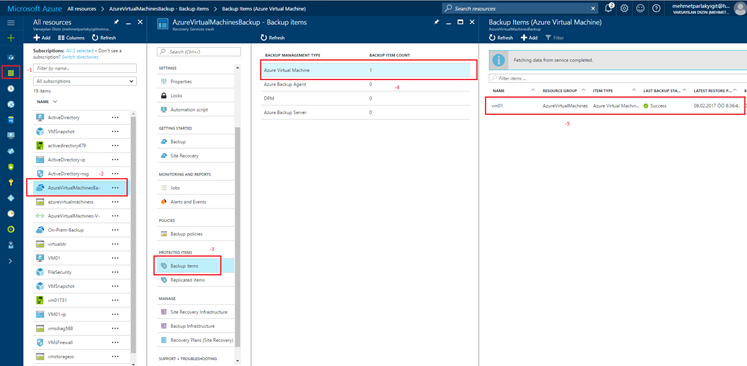Toggle NAME column sort chevron in All resources
Image resolution: width=747 pixels, height=366 pixels.
tap(55, 102)
